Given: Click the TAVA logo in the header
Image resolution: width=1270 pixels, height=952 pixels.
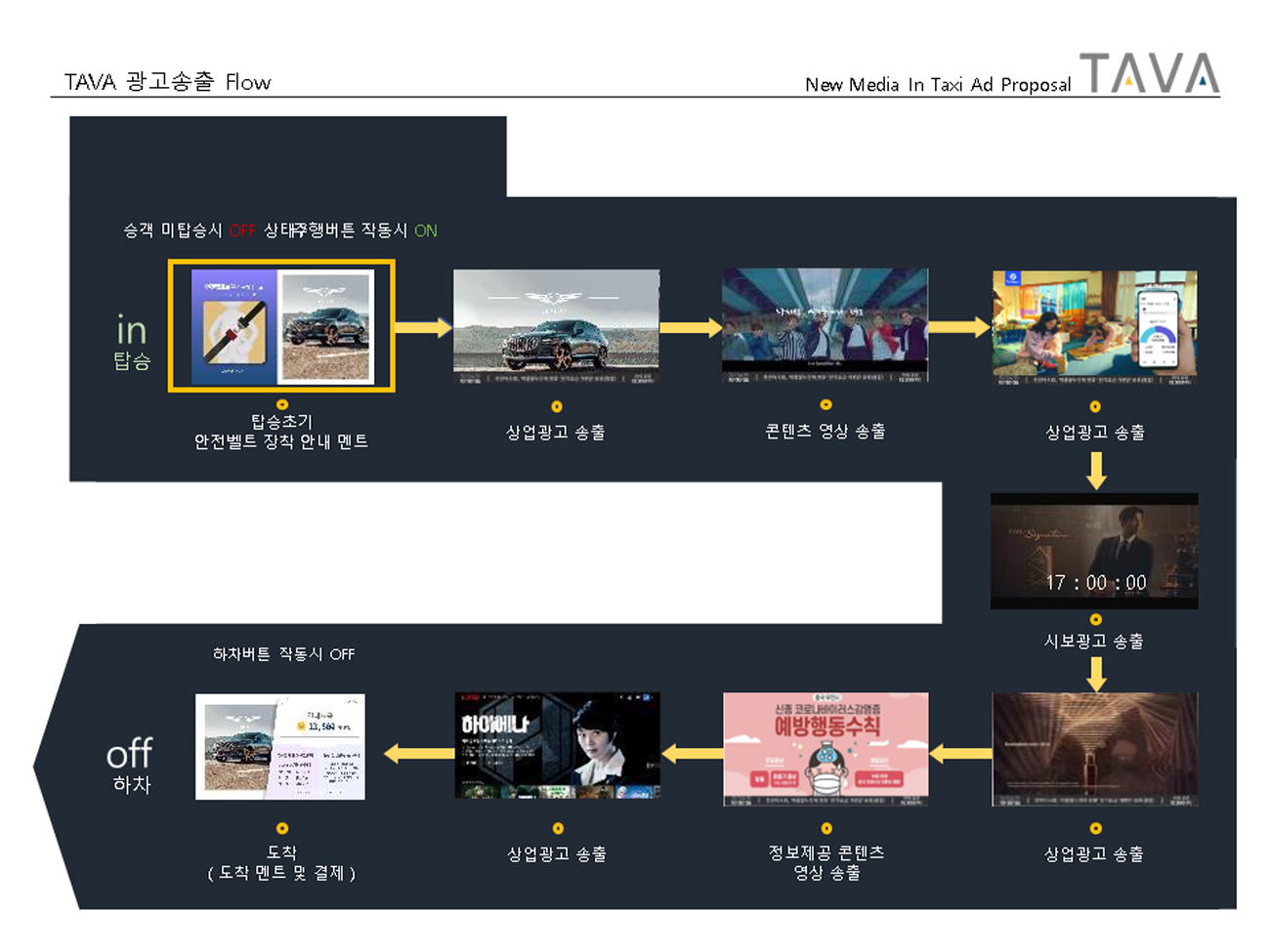Looking at the screenshot, I should [1149, 73].
